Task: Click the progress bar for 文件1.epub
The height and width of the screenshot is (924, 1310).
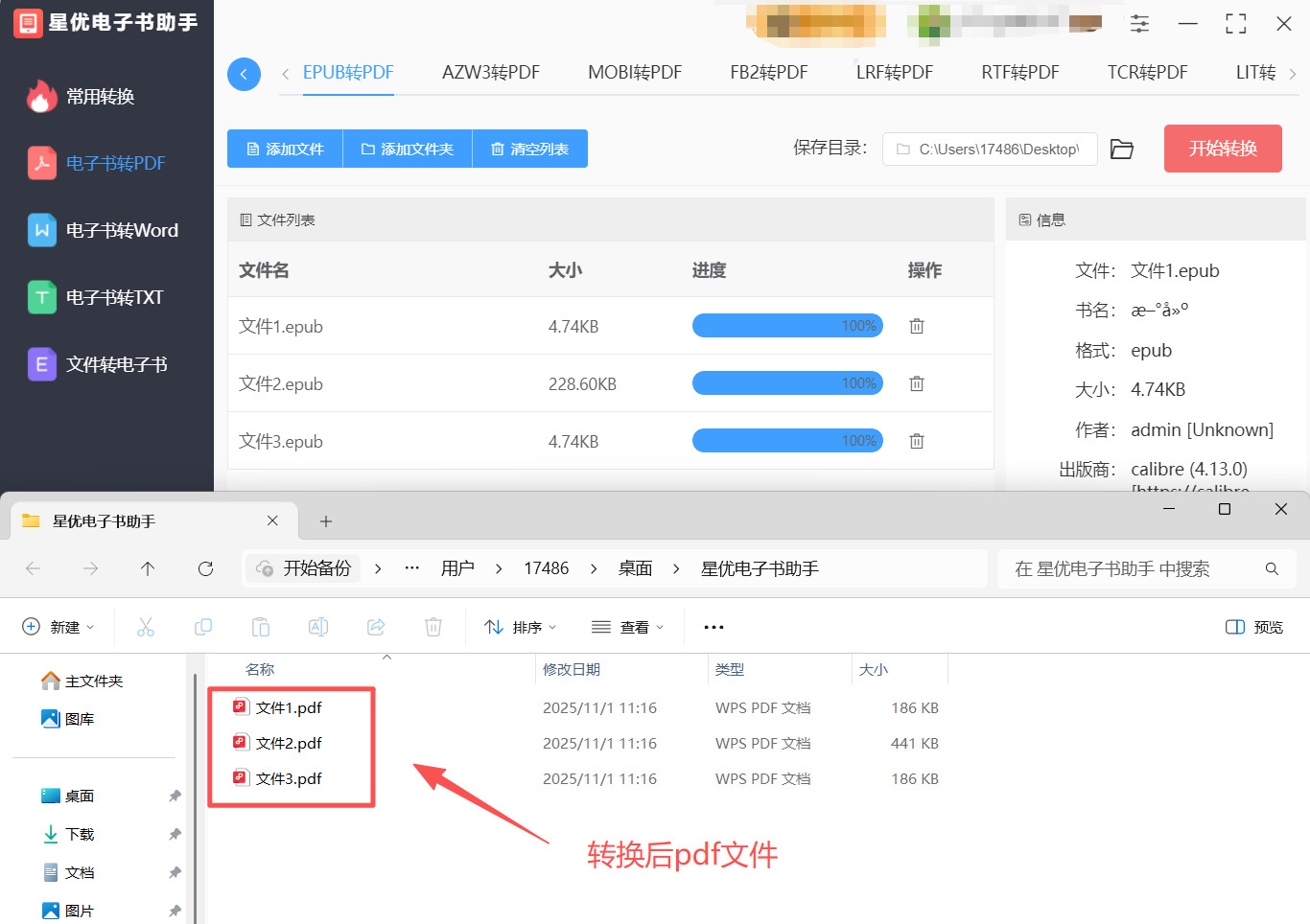Action: (x=787, y=326)
